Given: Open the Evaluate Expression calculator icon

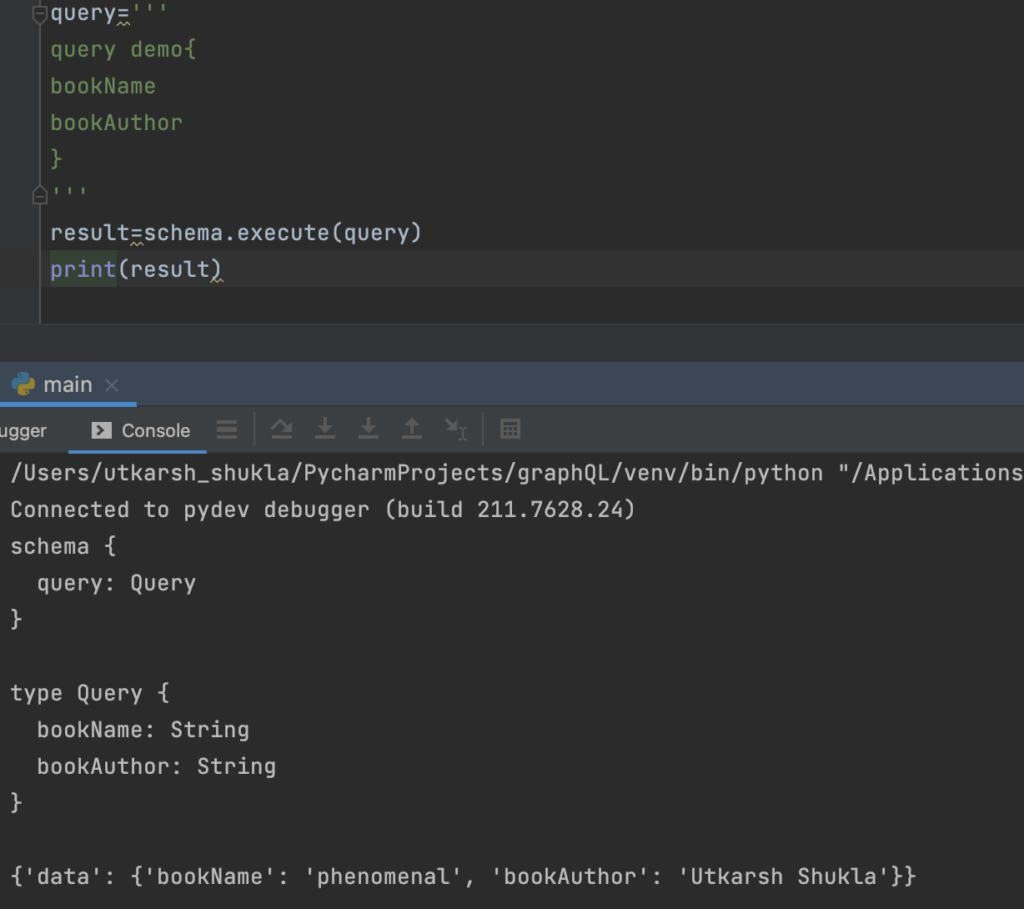Looking at the screenshot, I should tap(510, 429).
